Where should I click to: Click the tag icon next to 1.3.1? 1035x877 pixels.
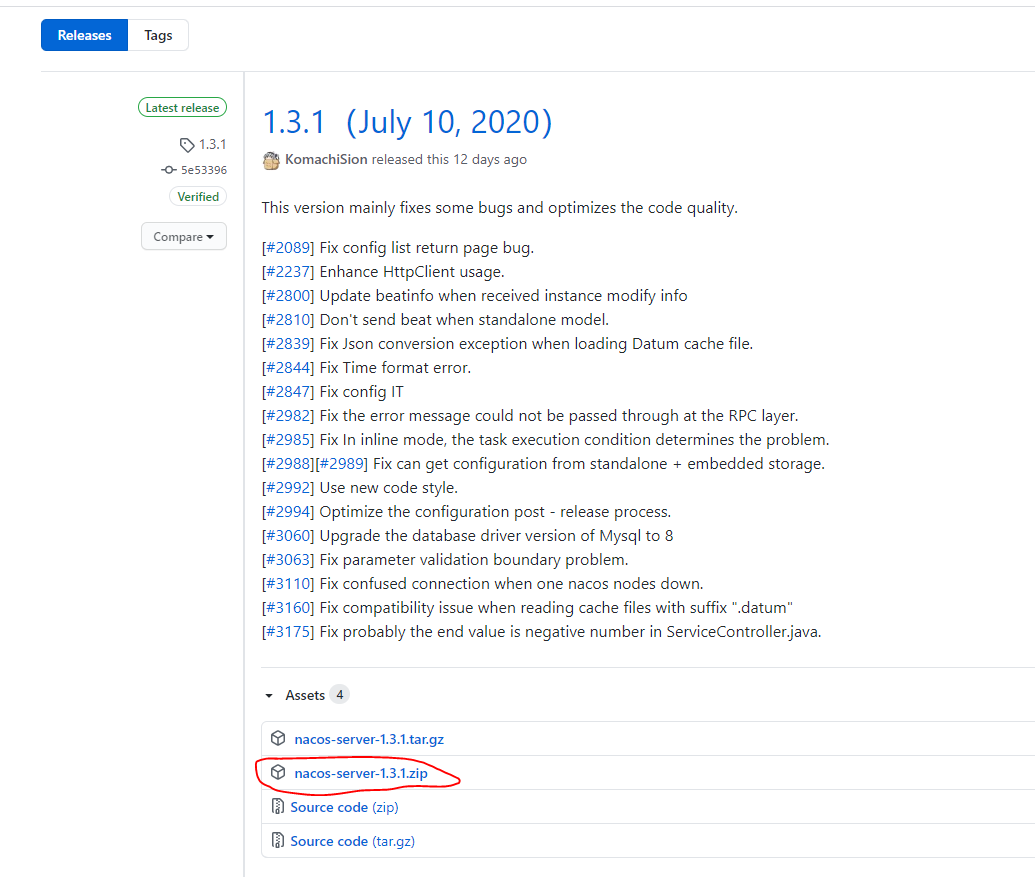click(187, 144)
